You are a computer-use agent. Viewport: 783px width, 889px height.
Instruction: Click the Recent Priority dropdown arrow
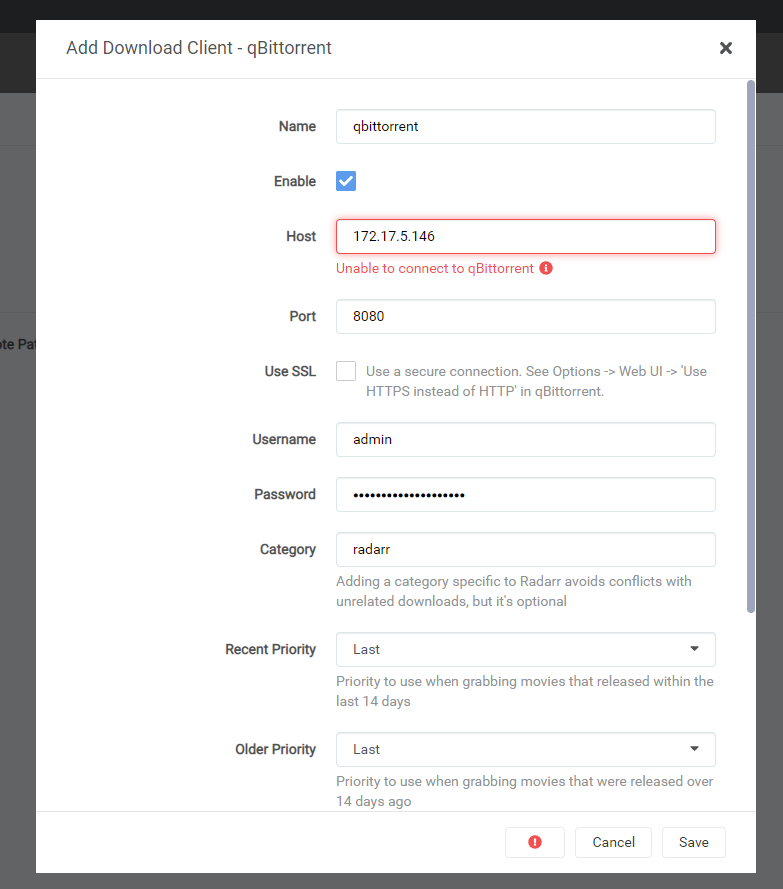(x=695, y=649)
